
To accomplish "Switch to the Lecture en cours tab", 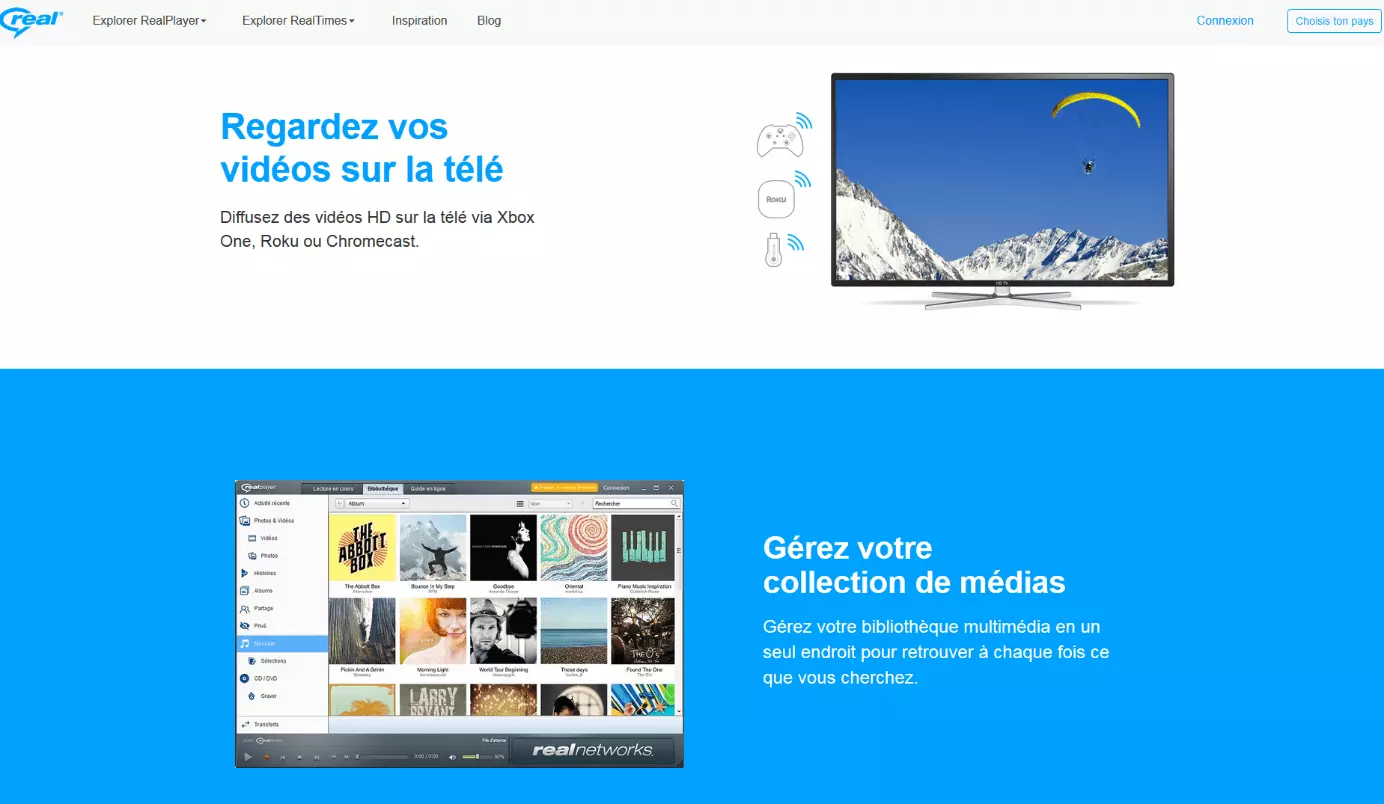I will 333,489.
